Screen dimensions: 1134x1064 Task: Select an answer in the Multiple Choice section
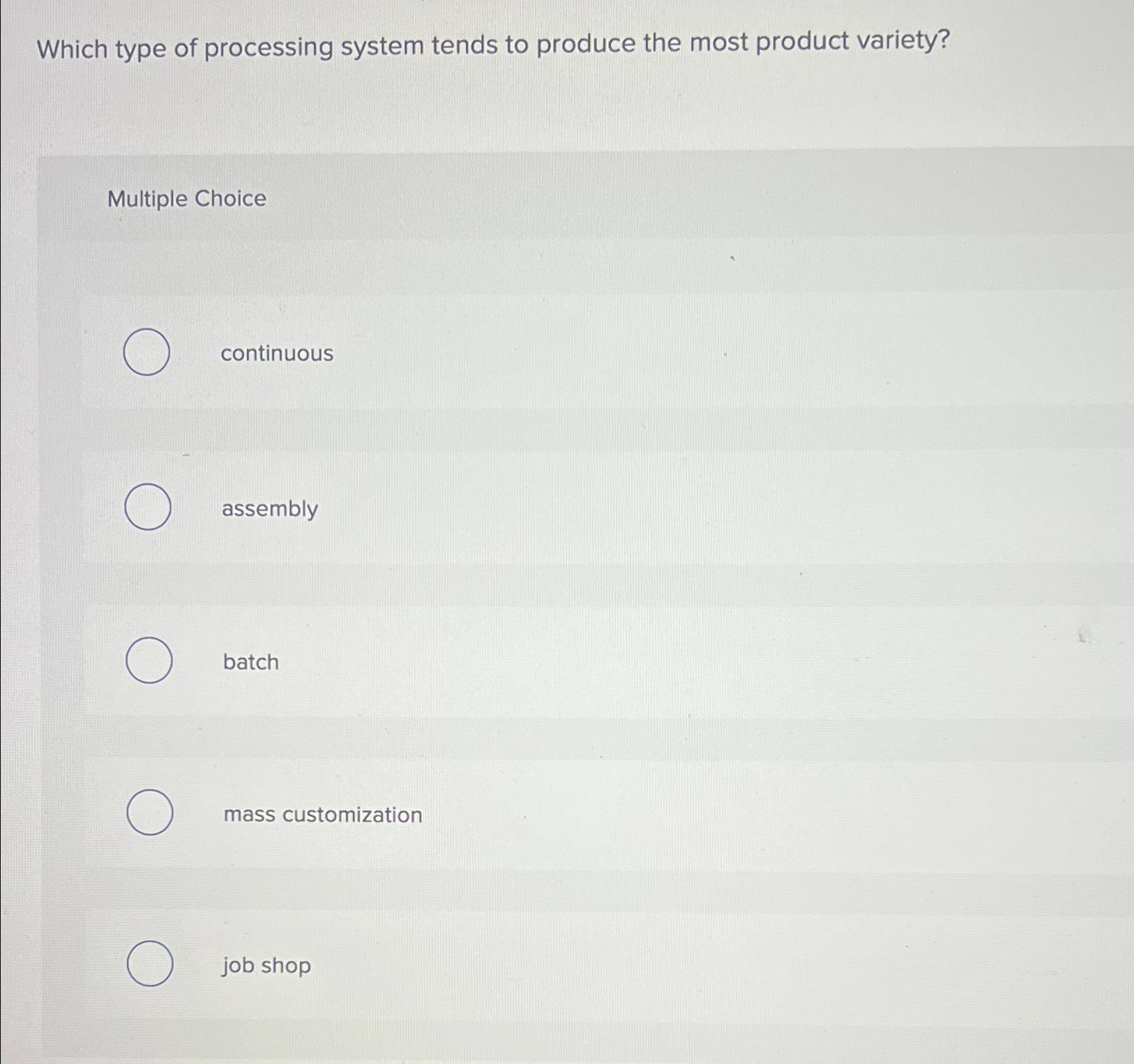pos(149,964)
